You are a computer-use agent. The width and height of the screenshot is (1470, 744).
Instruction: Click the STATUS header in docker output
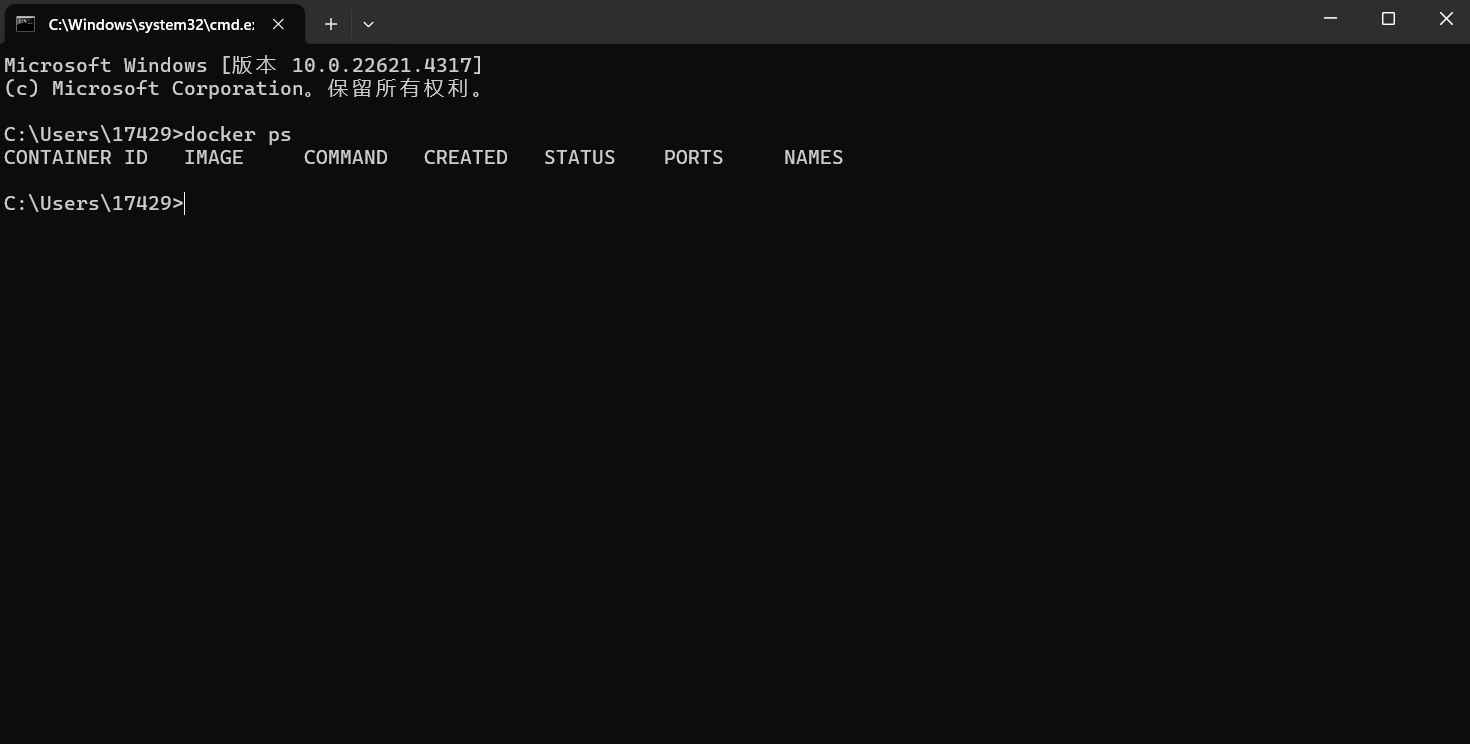579,157
